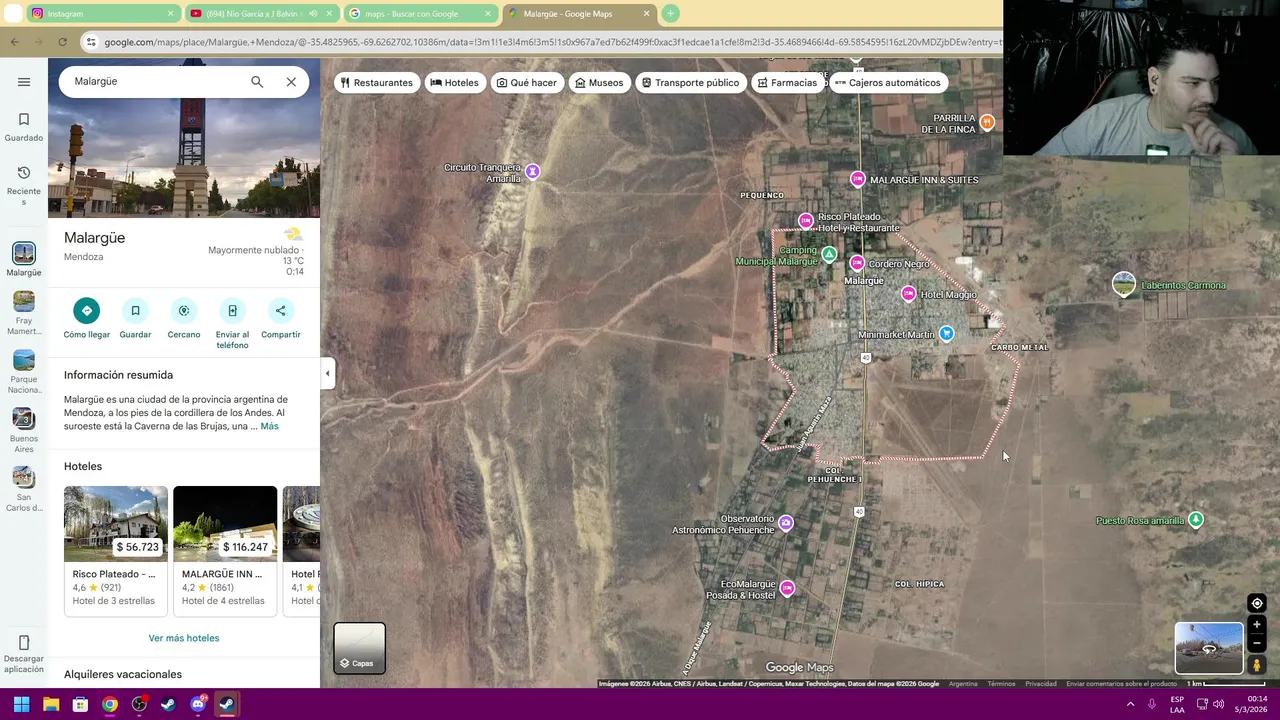Open Guardado in the sidebar

24,127
